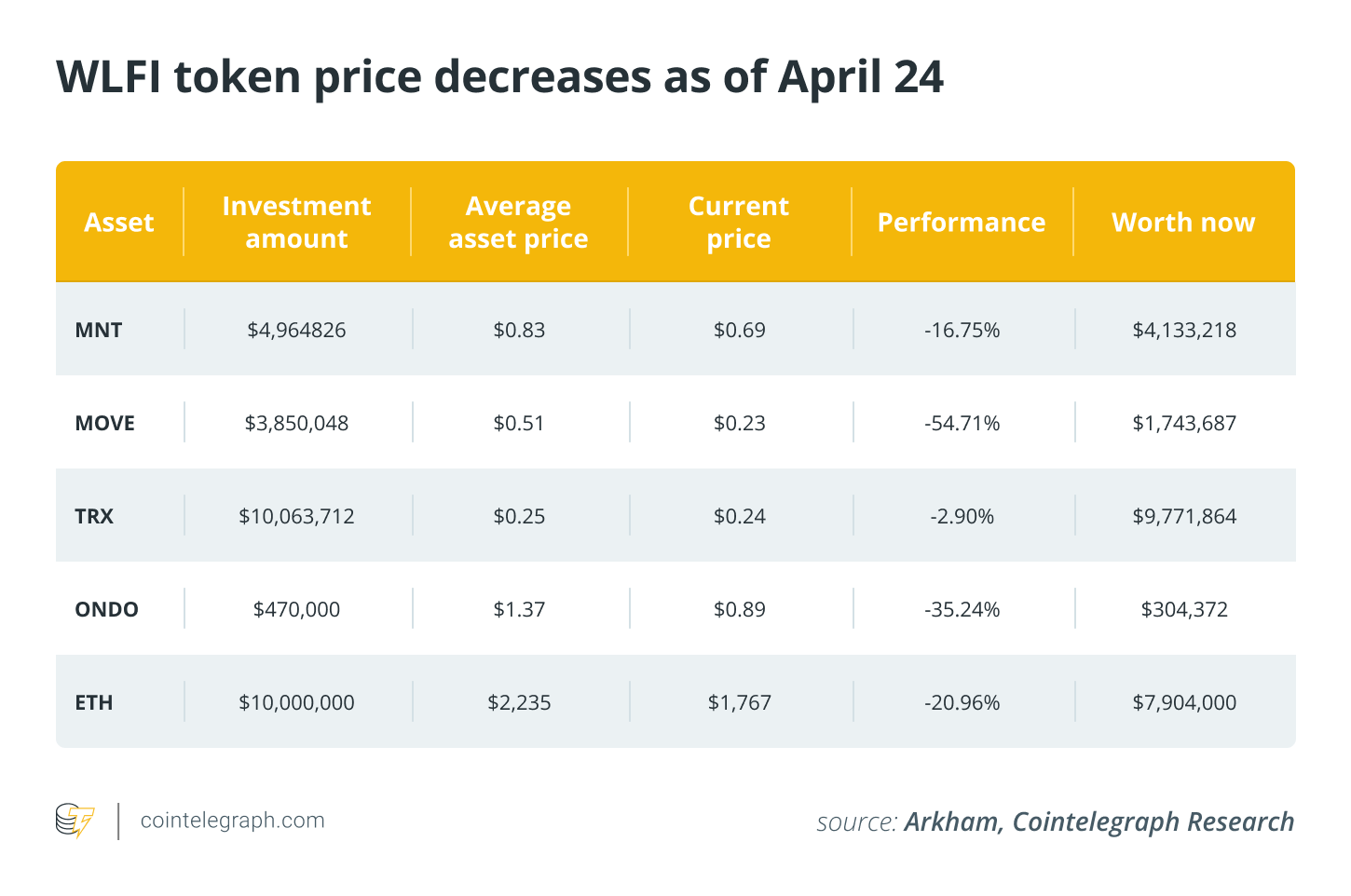Select the MOVE asset row label

pyautogui.click(x=105, y=423)
